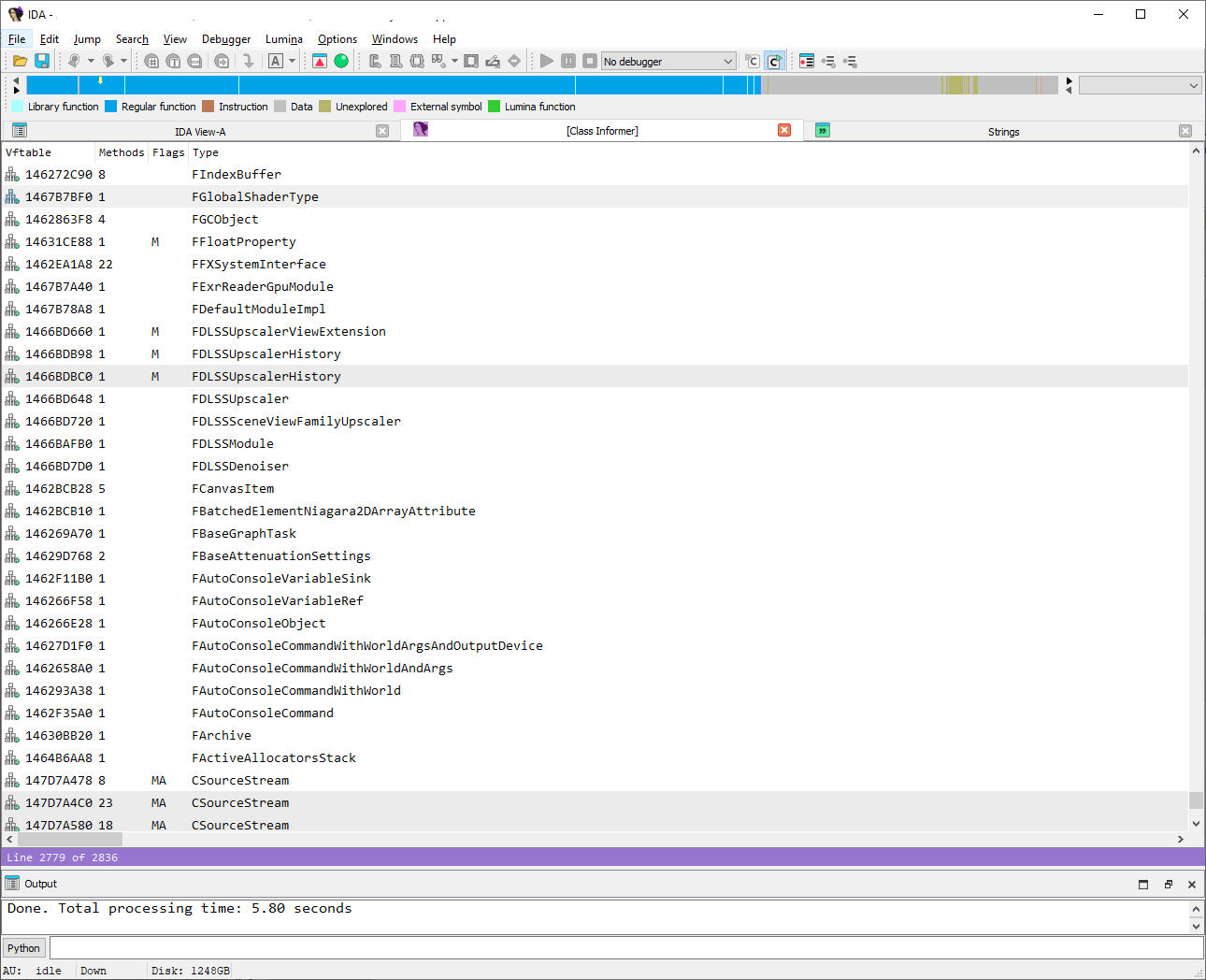Viewport: 1206px width, 980px height.
Task: Select the FCanvasItem row
Action: pyautogui.click(x=595, y=488)
